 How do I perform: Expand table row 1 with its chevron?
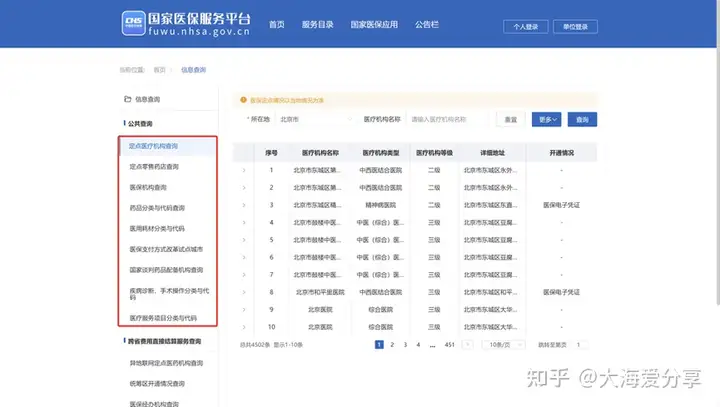tap(244, 170)
